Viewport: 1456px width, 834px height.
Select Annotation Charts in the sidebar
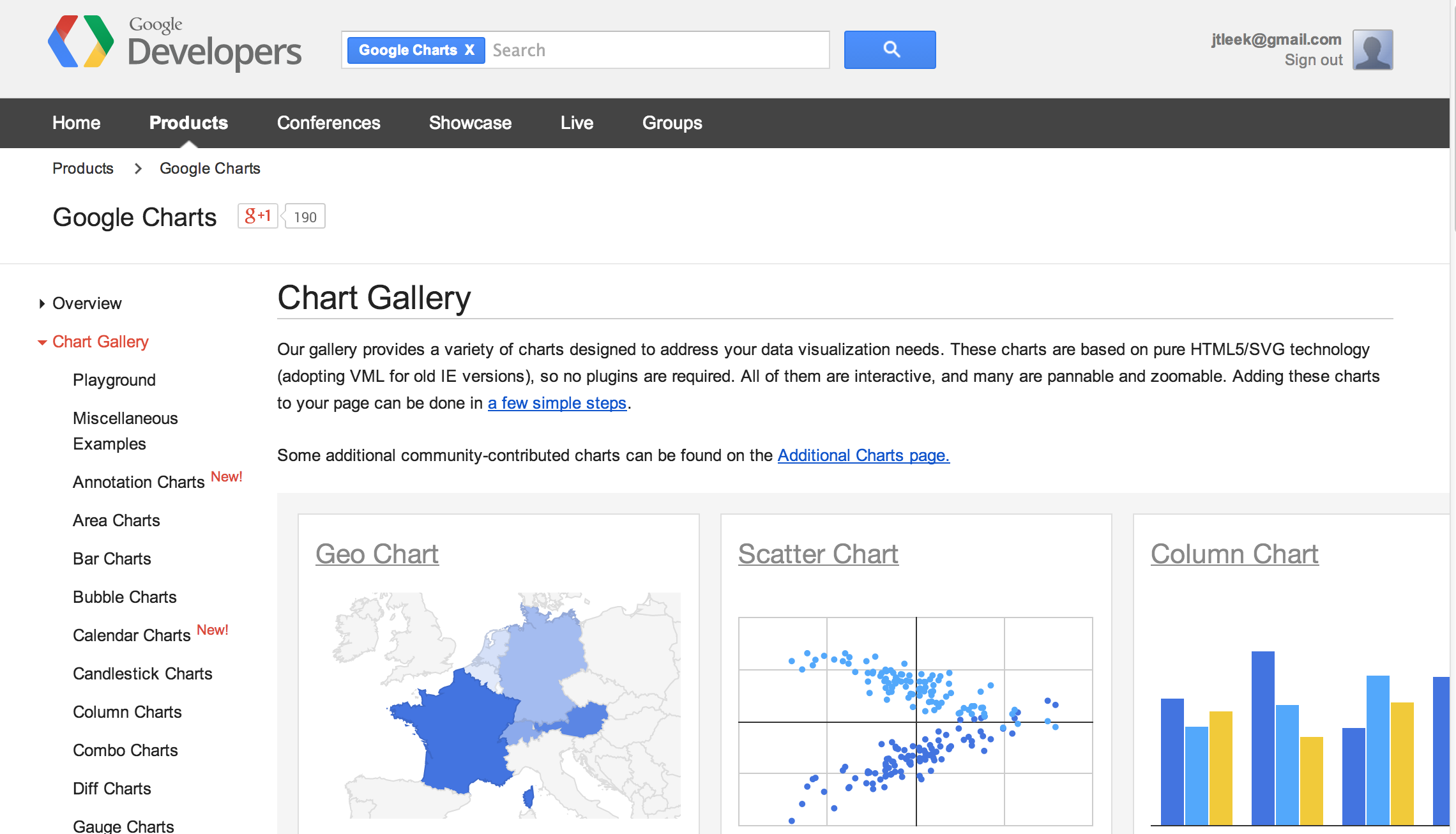(138, 482)
